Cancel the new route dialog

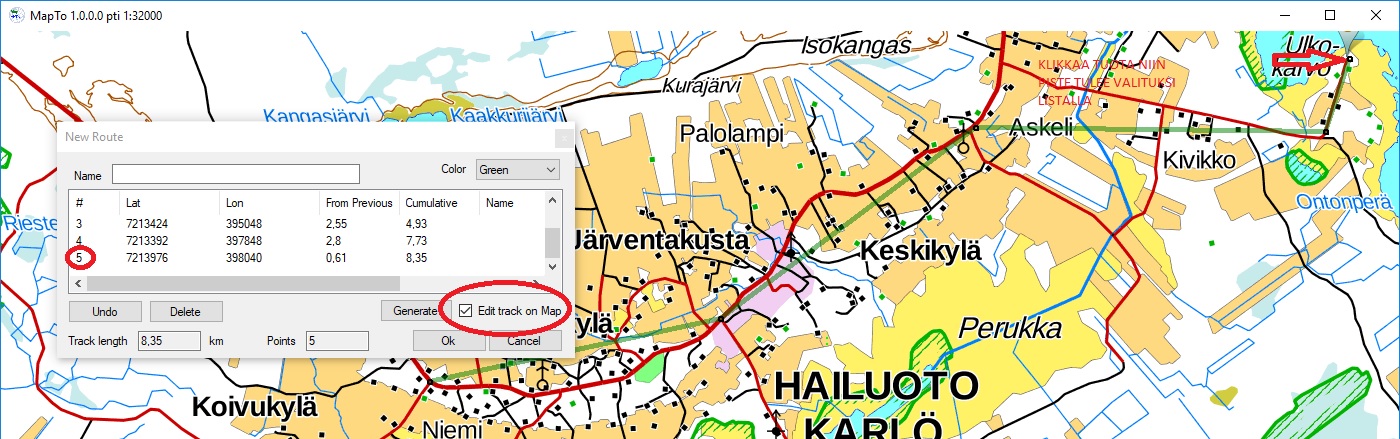click(x=525, y=341)
